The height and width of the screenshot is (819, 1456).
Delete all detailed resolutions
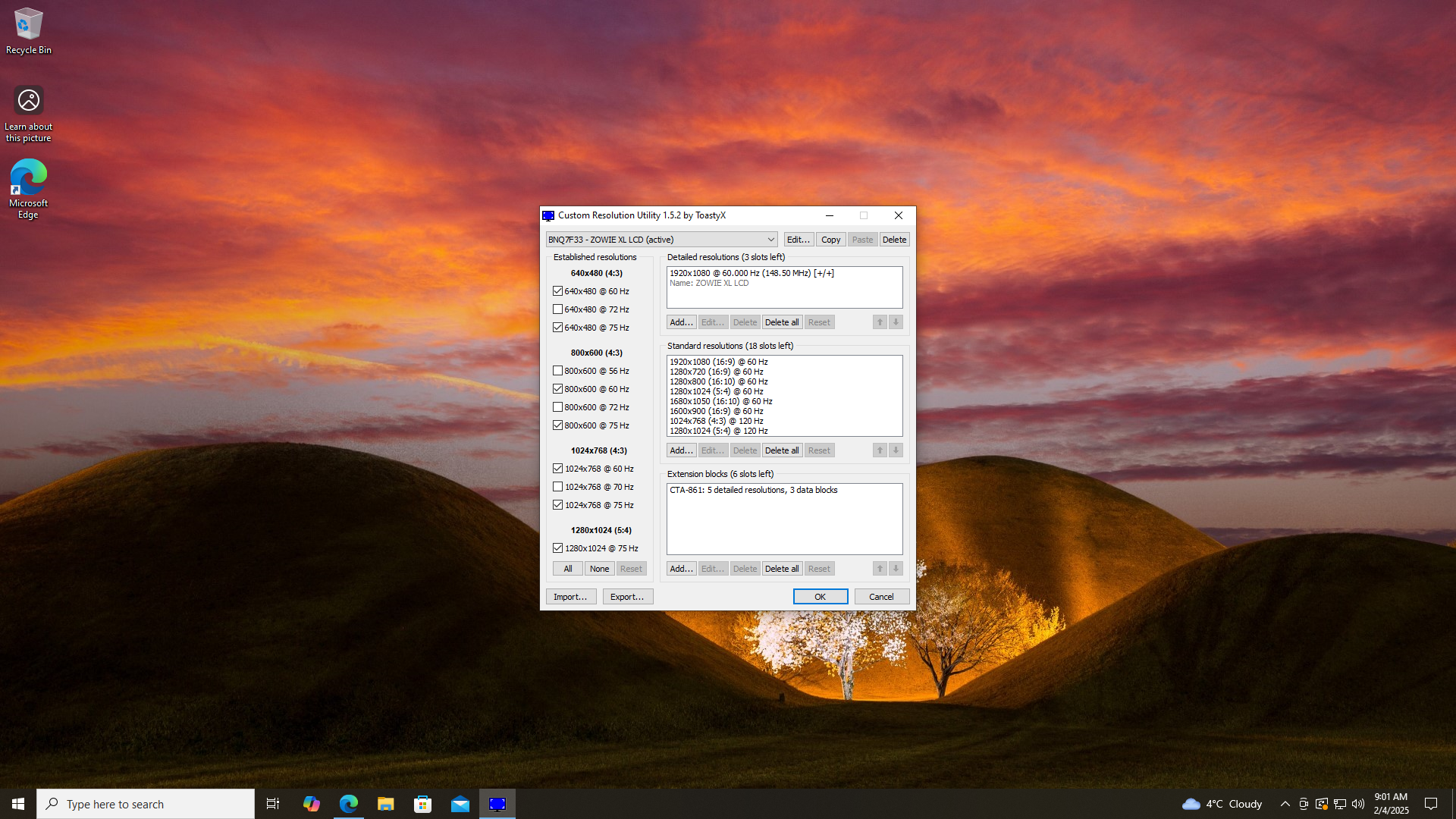(782, 322)
